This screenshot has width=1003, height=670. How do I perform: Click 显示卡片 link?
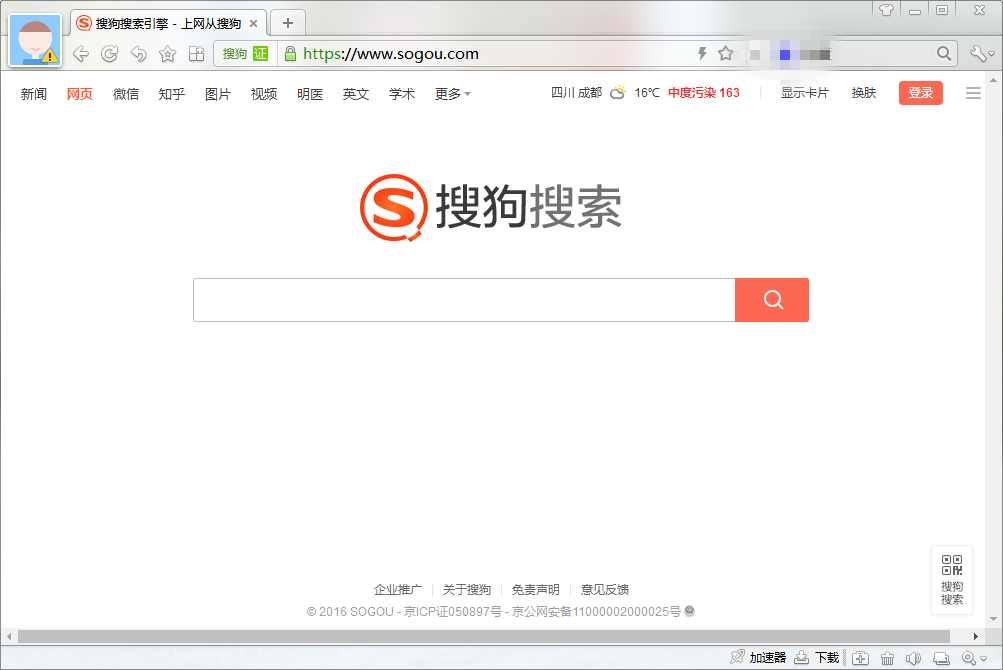point(804,93)
